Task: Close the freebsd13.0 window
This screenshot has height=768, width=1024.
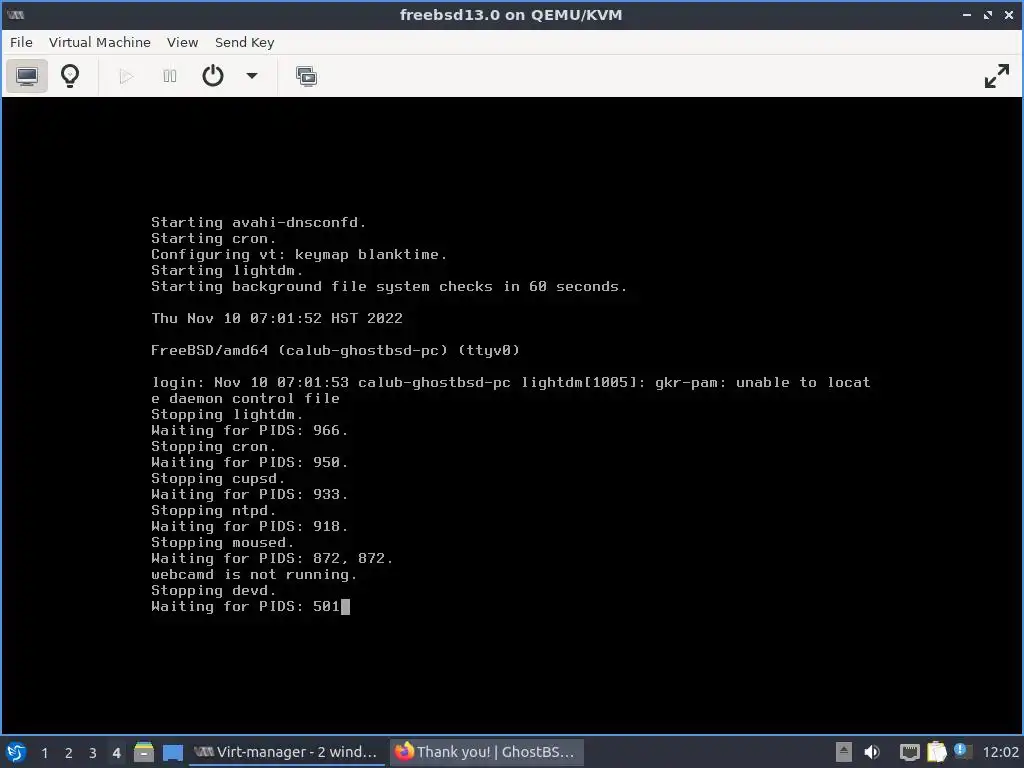Action: tap(1008, 14)
